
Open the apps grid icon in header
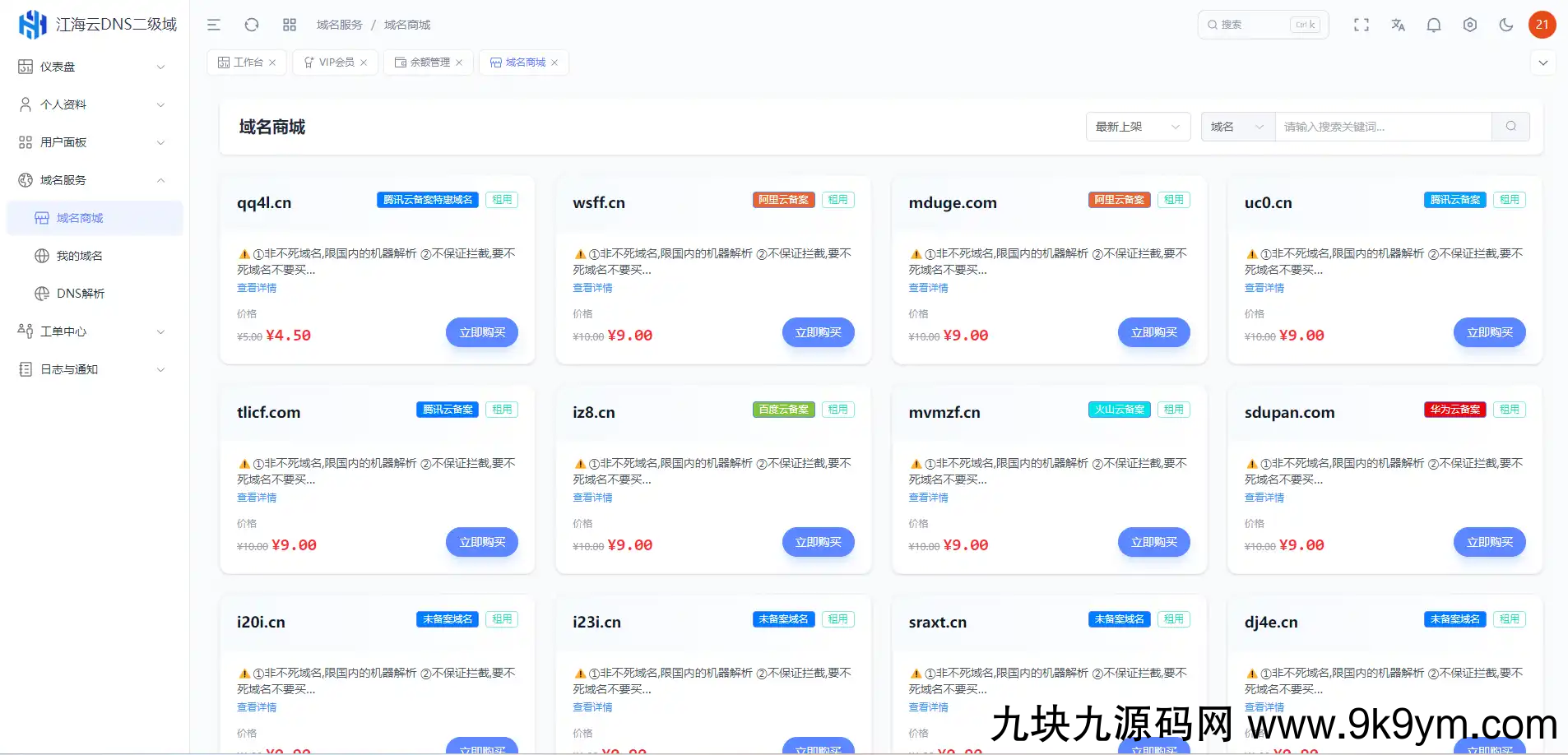(290, 25)
